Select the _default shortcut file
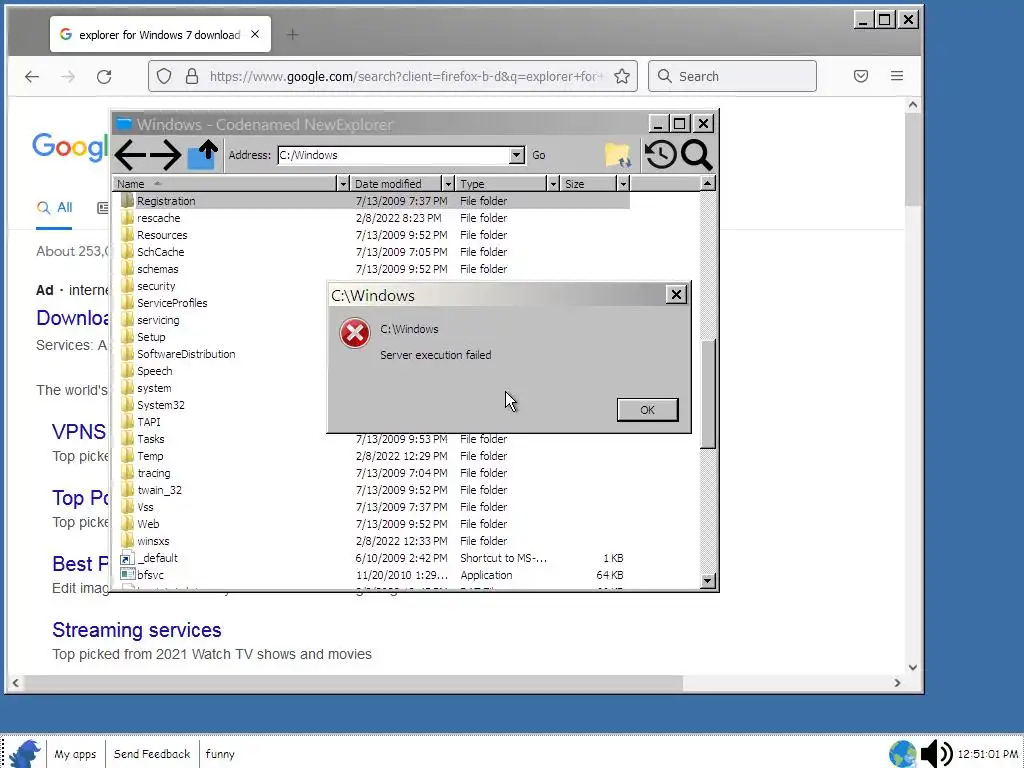Viewport: 1024px width, 768px height. (x=157, y=558)
